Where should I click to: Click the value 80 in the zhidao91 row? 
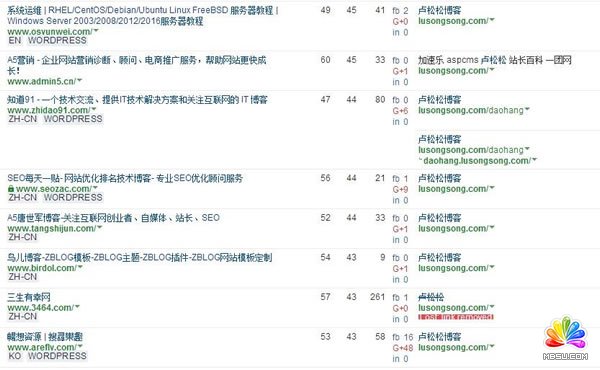point(380,100)
